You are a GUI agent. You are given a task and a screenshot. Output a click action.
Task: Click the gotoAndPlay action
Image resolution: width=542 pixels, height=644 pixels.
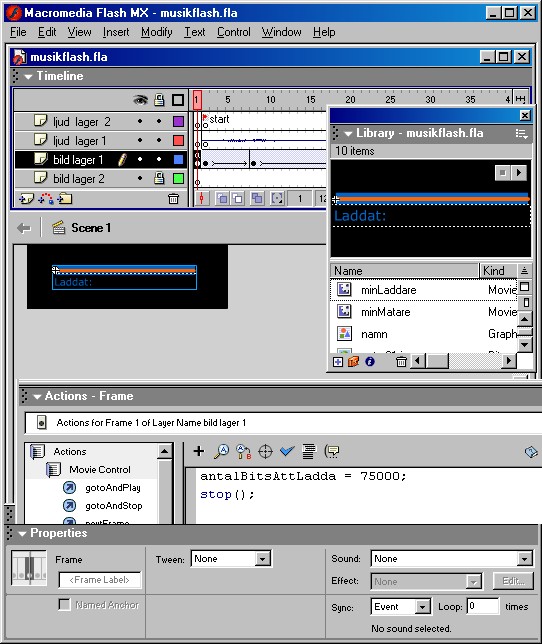113,488
